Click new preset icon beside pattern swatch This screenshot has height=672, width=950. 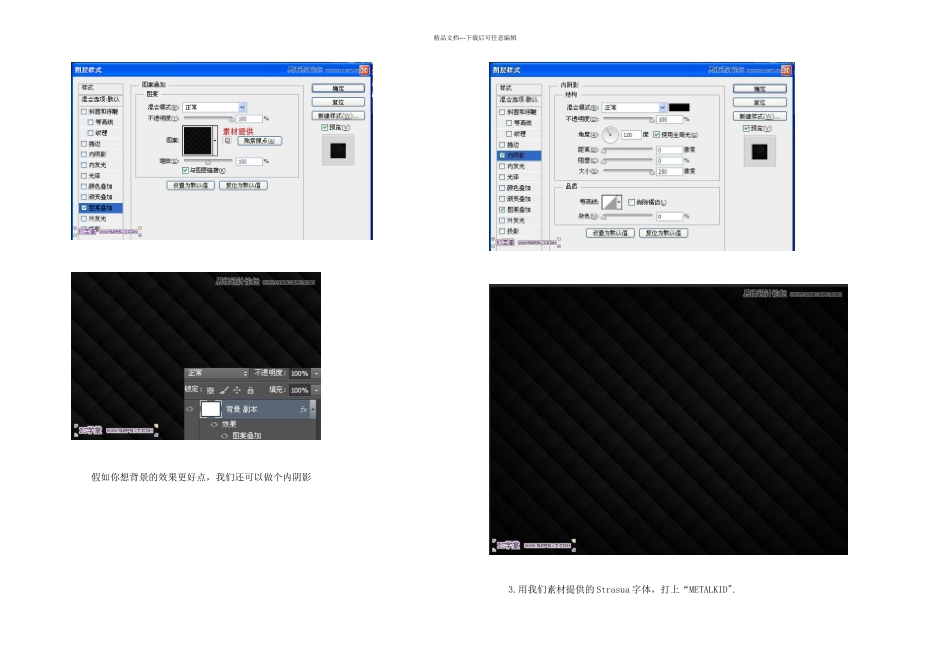coord(227,141)
